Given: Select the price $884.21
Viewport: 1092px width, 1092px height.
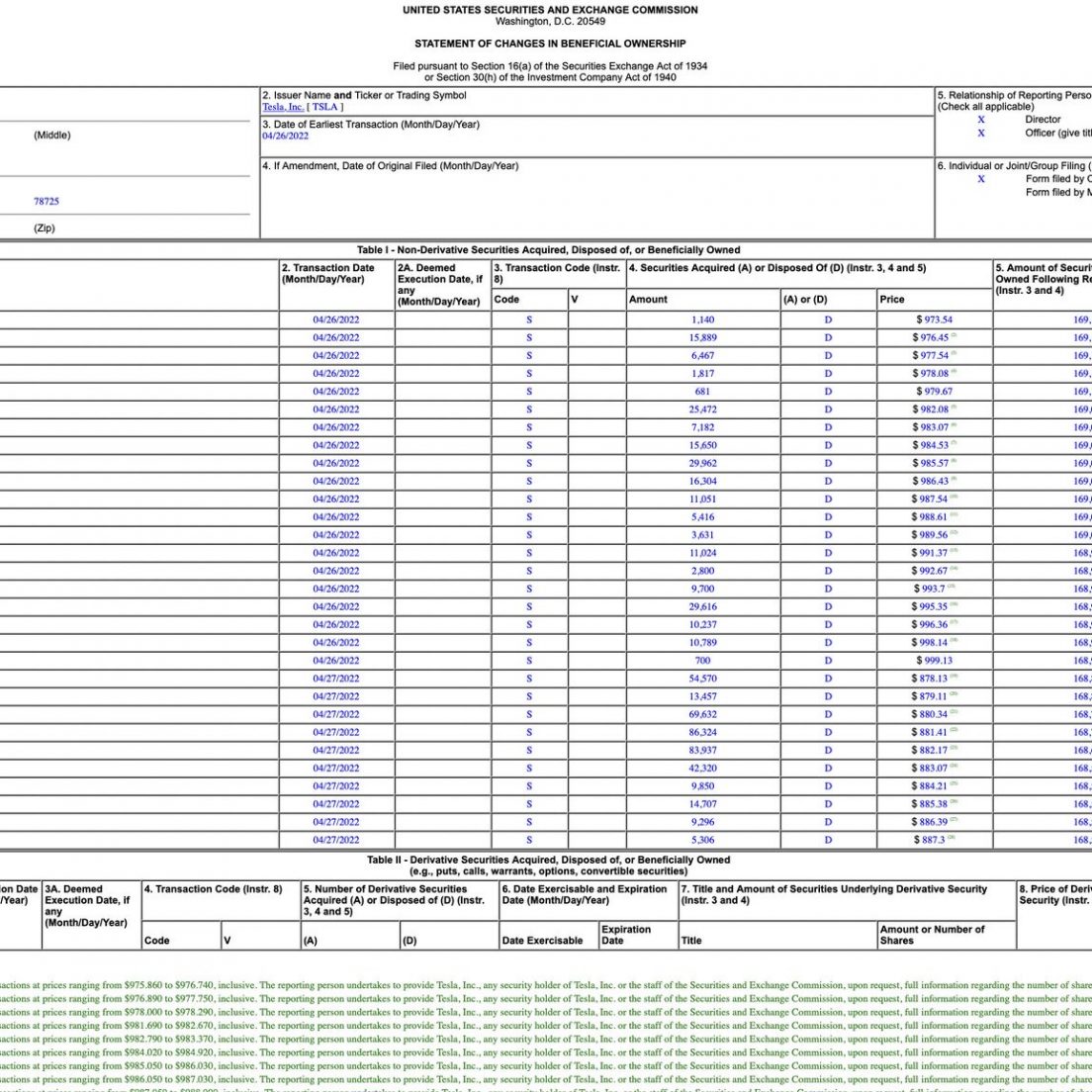Looking at the screenshot, I should pos(931,787).
